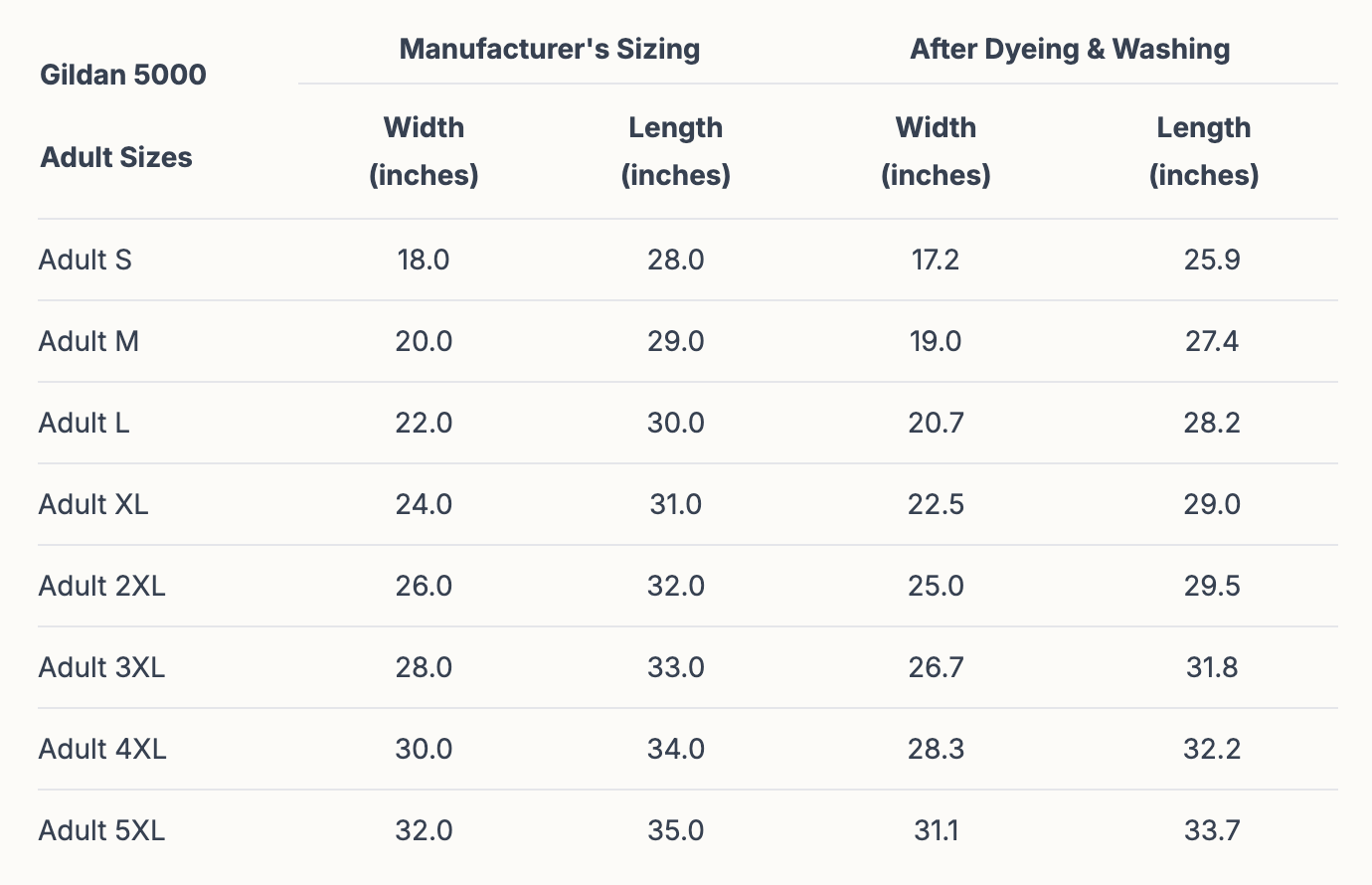Click the "Adult XL" row label
The width and height of the screenshot is (1372, 885).
(93, 505)
